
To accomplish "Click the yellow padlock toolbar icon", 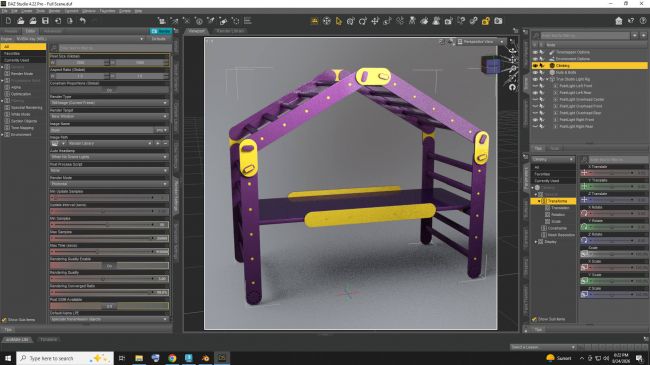I will pyautogui.click(x=485, y=21).
